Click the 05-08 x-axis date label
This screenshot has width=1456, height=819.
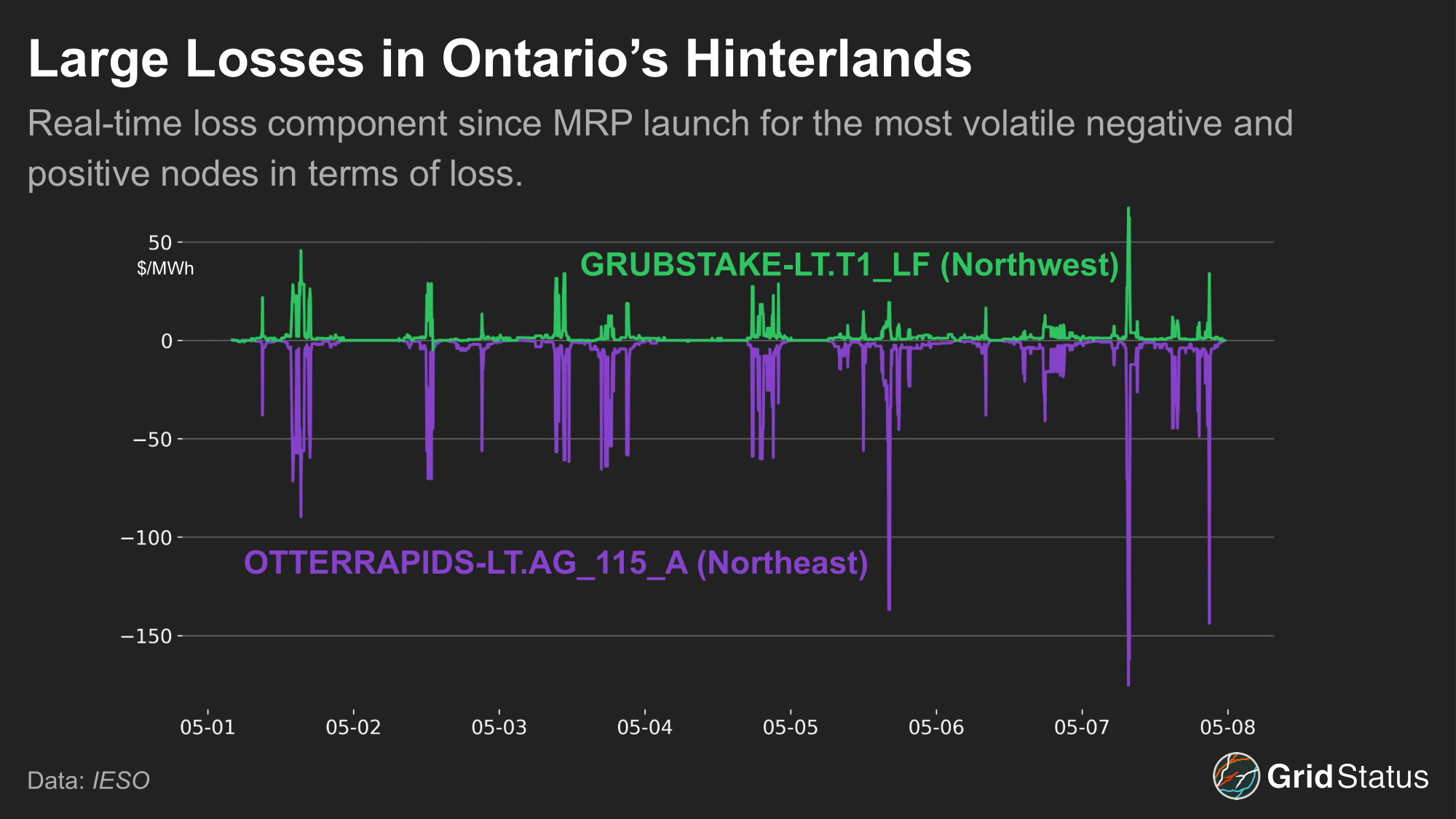(1227, 727)
